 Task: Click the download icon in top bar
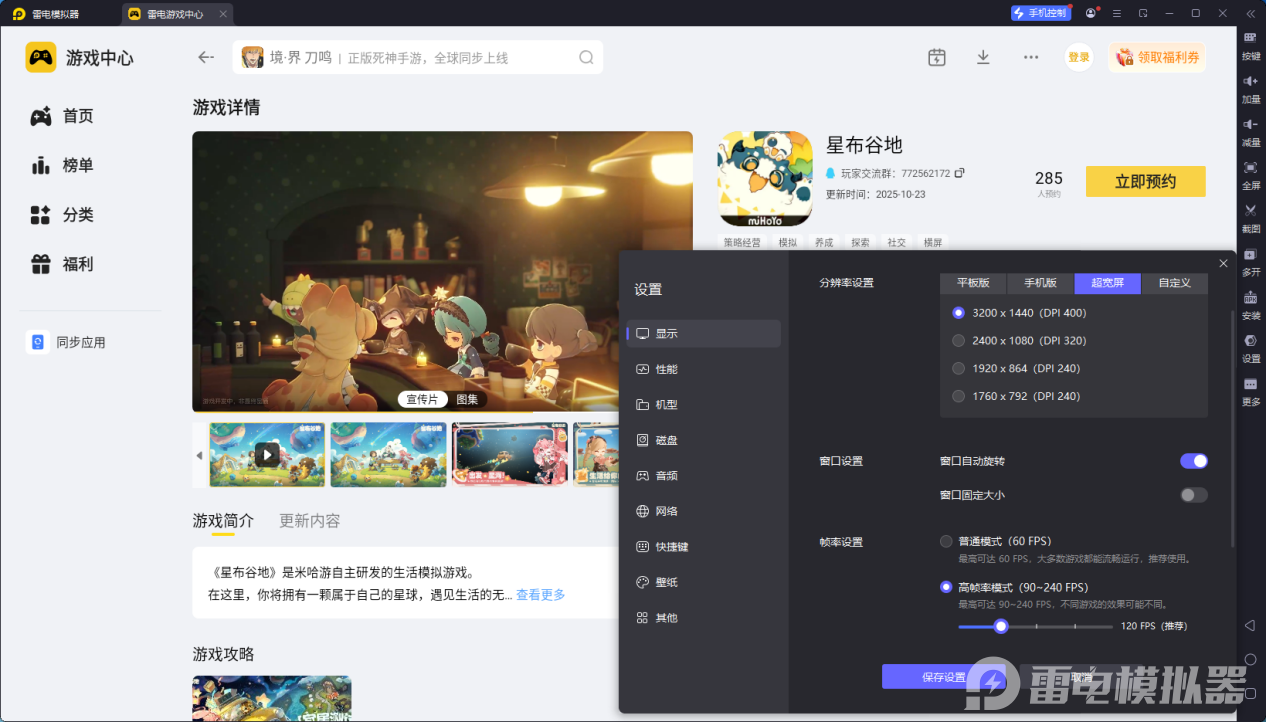pyautogui.click(x=983, y=57)
